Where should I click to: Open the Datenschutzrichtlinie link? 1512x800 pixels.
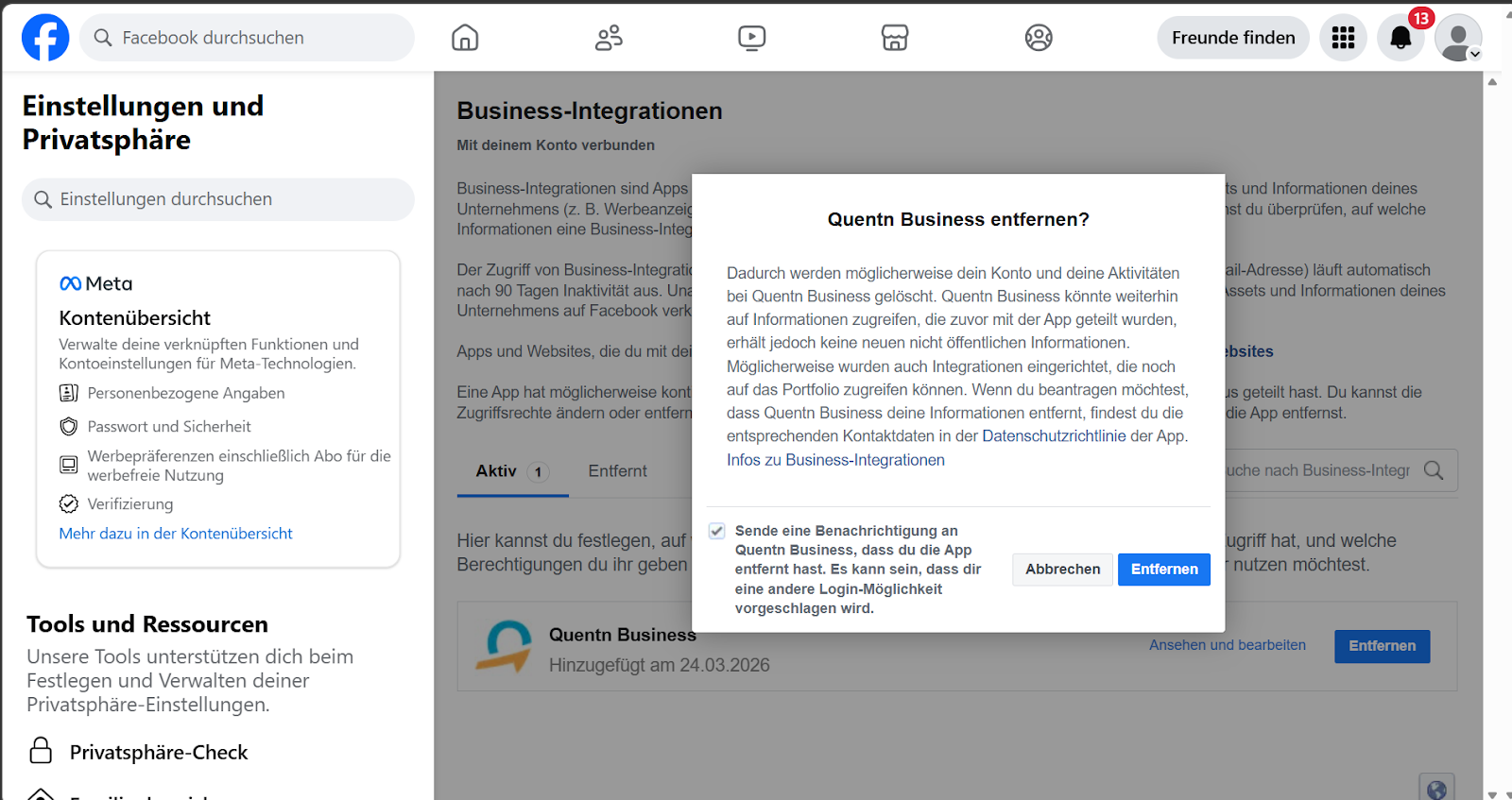click(1054, 436)
